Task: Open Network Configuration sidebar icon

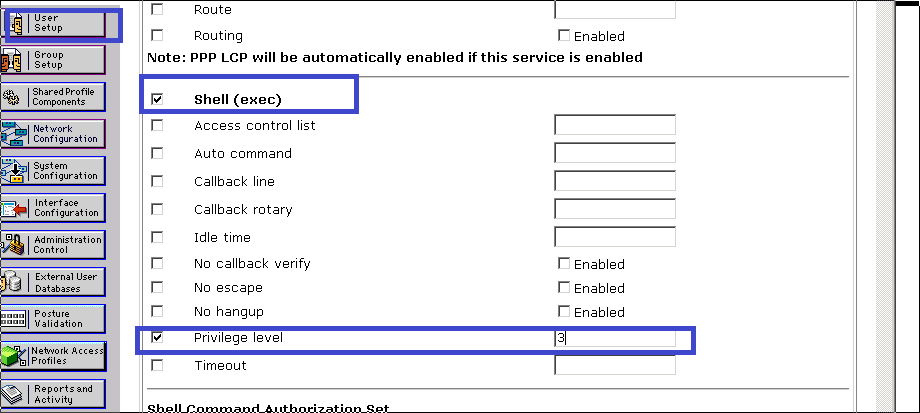Action: [53, 134]
